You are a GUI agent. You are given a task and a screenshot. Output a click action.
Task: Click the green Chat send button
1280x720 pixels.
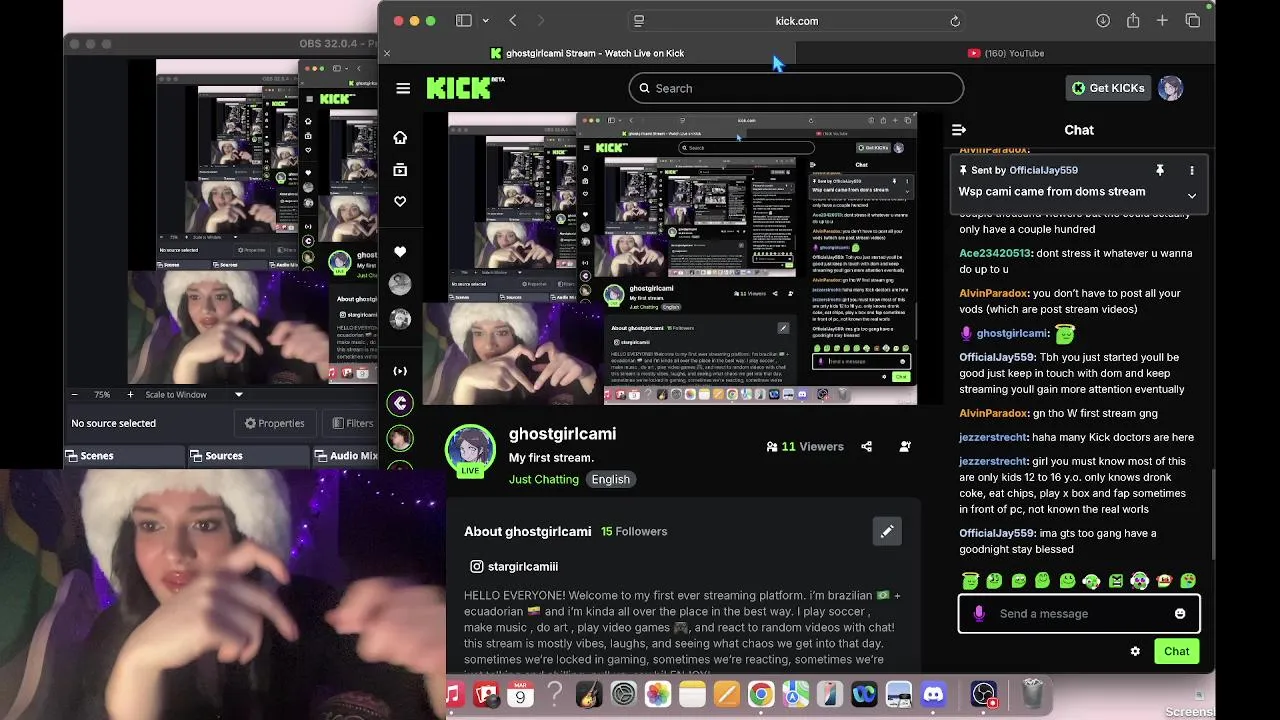pyautogui.click(x=1176, y=651)
